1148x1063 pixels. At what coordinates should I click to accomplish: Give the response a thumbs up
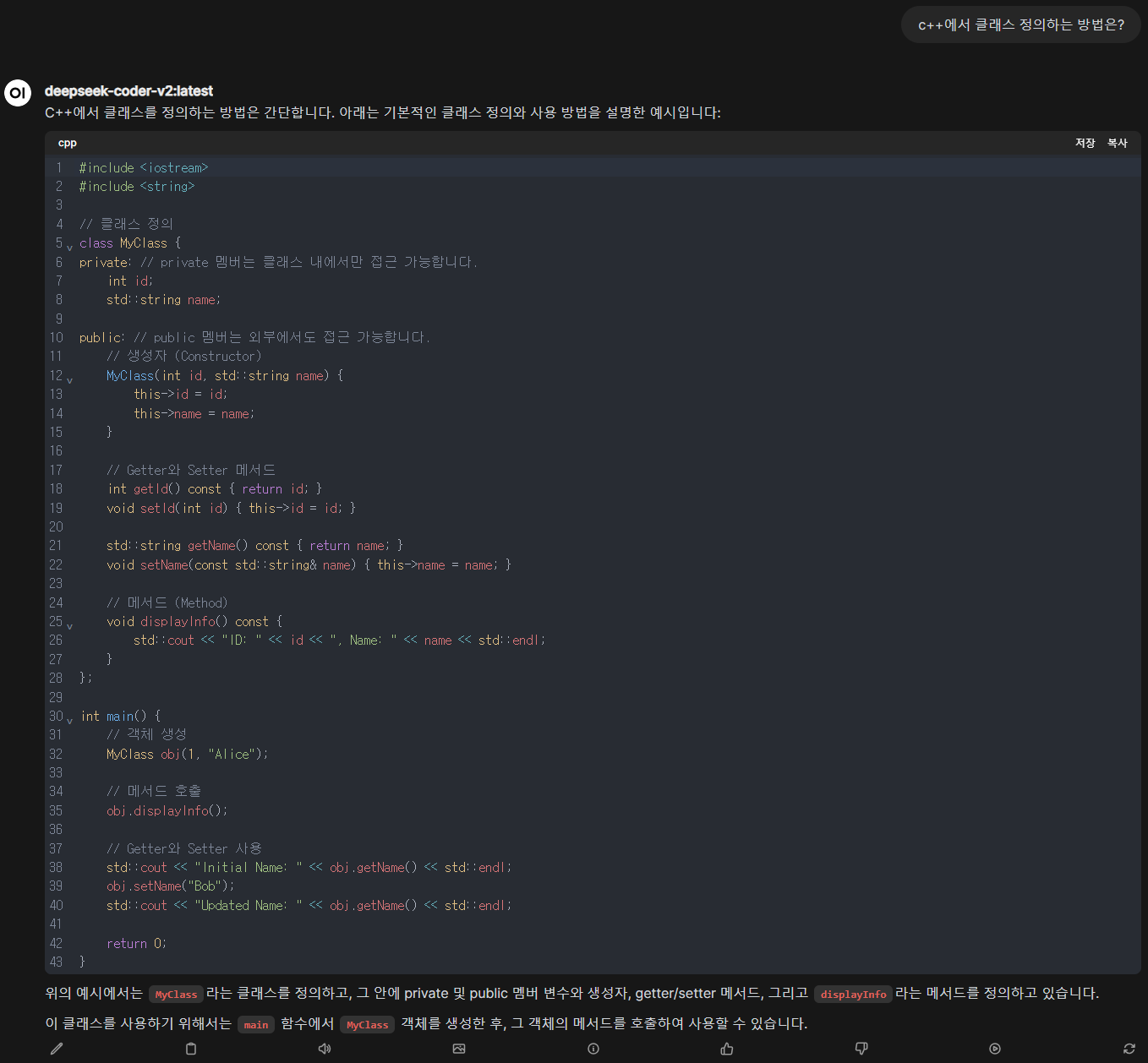pos(727,1049)
